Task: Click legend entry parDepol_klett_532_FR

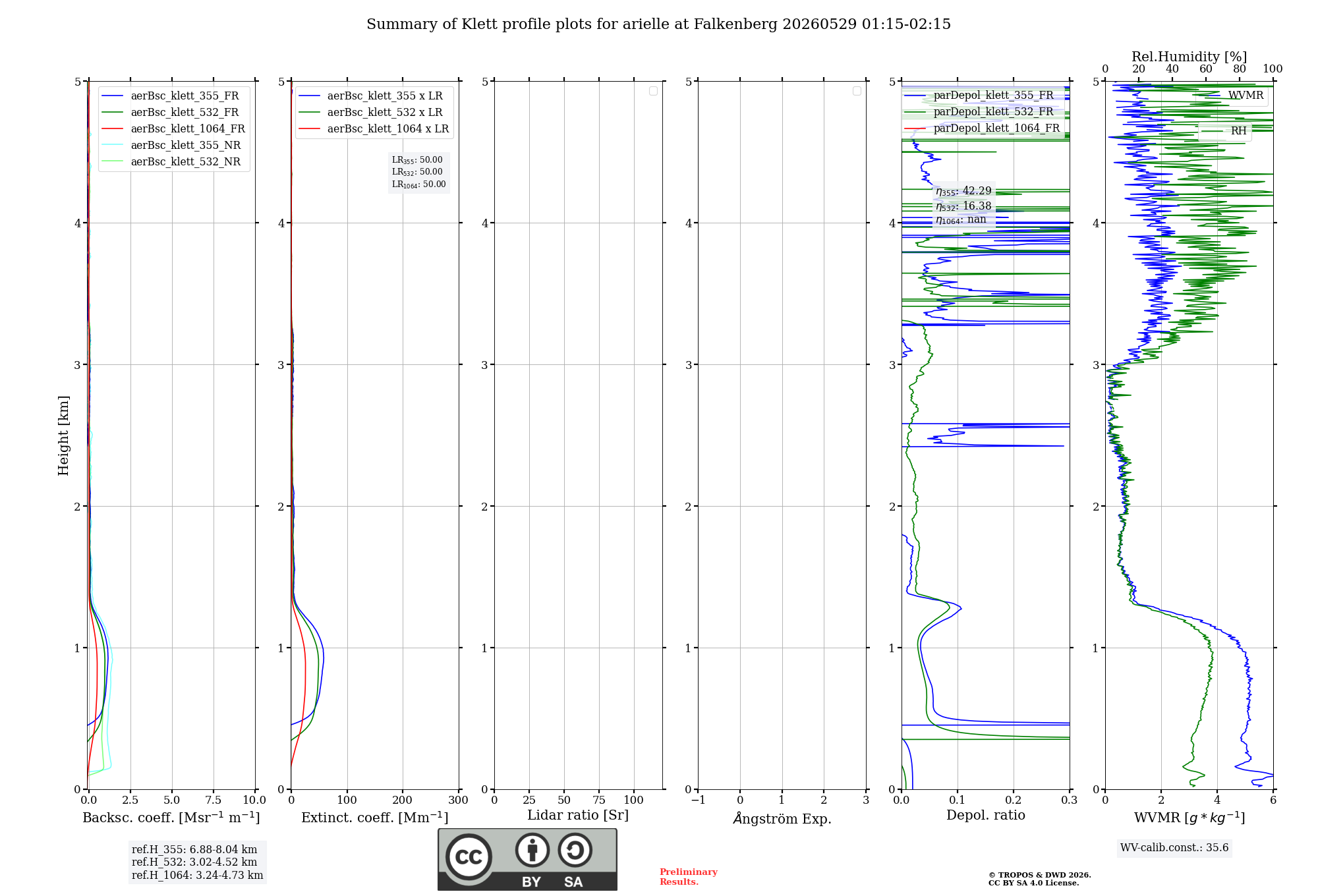Action: click(980, 111)
